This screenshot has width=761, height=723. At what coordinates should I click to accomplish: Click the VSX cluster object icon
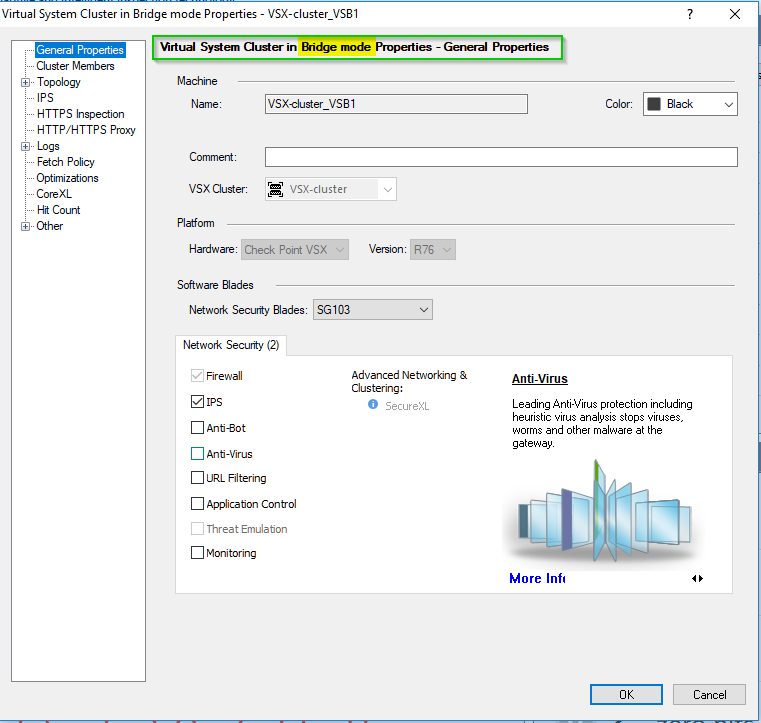pyautogui.click(x=276, y=189)
